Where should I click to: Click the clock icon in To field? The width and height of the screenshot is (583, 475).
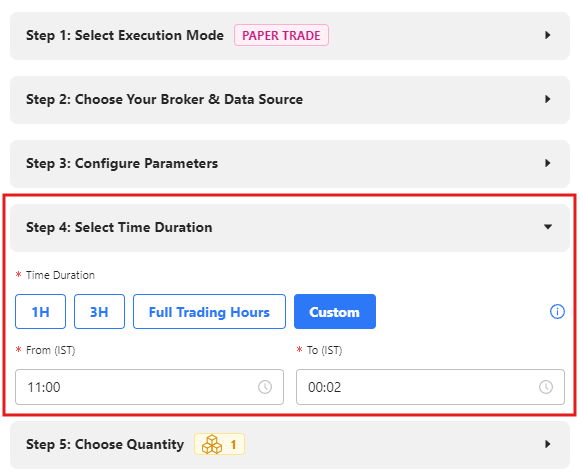(546, 387)
